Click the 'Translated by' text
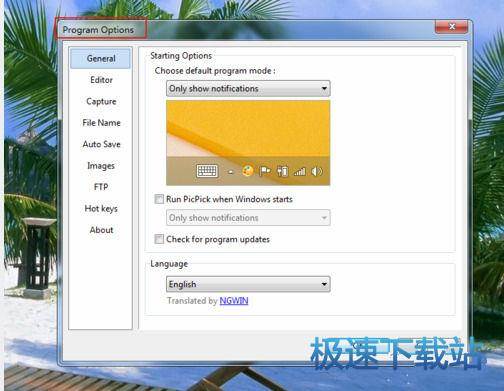The image size is (504, 391). [192, 301]
